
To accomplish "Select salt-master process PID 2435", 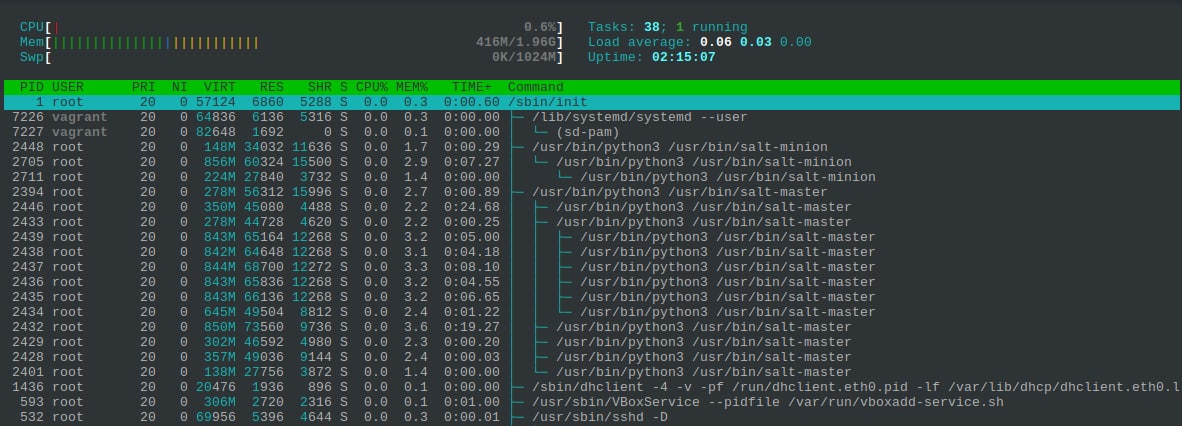I will click(591, 297).
